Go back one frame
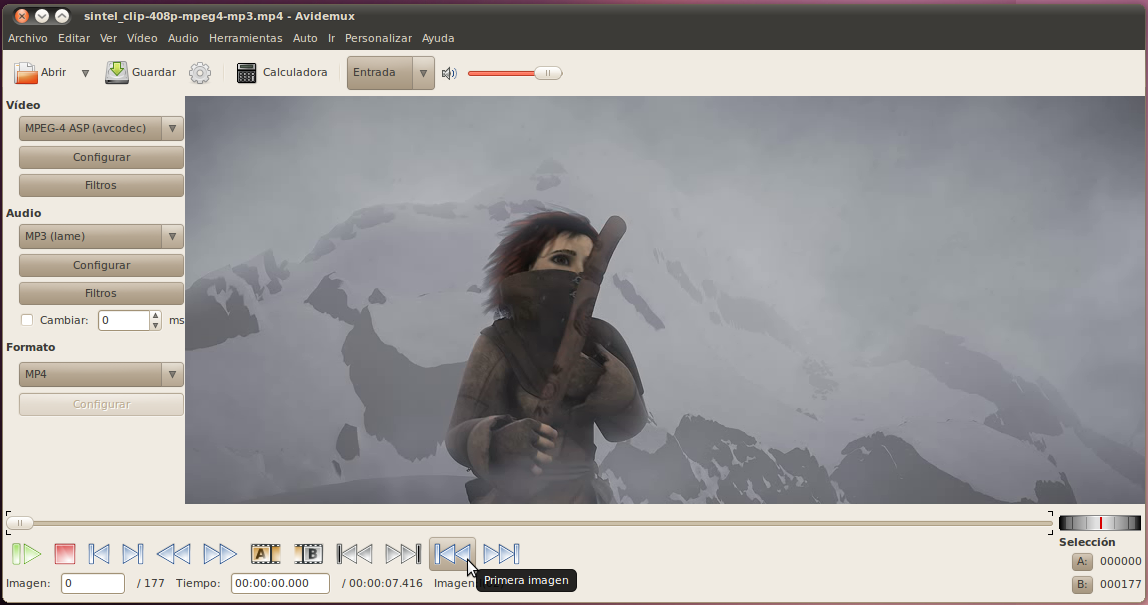Screen dimensions: 1148x605 (x=99, y=554)
